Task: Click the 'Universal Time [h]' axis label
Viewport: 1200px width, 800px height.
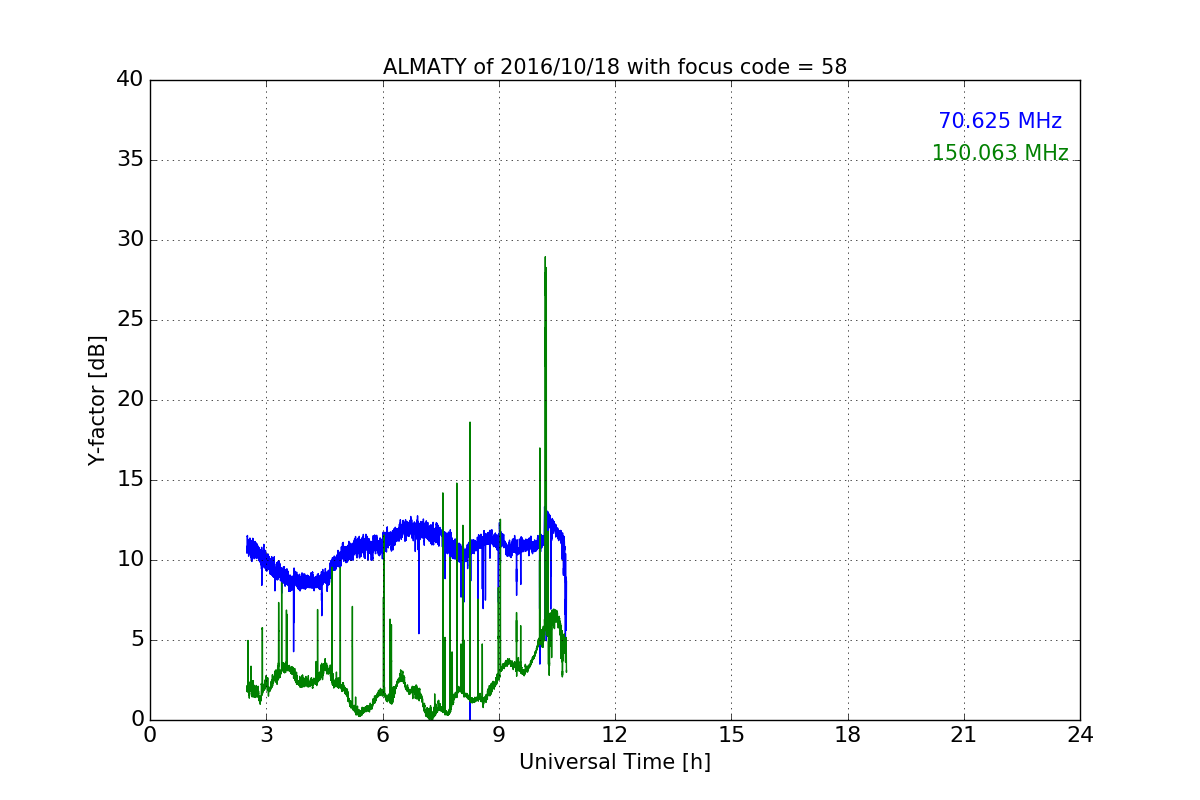Action: tap(615, 762)
